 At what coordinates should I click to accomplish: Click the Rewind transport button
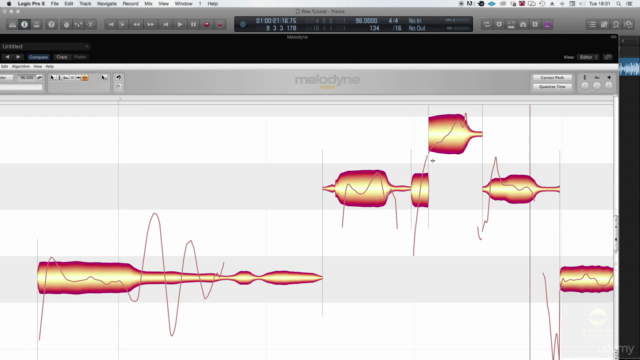tap(136, 24)
